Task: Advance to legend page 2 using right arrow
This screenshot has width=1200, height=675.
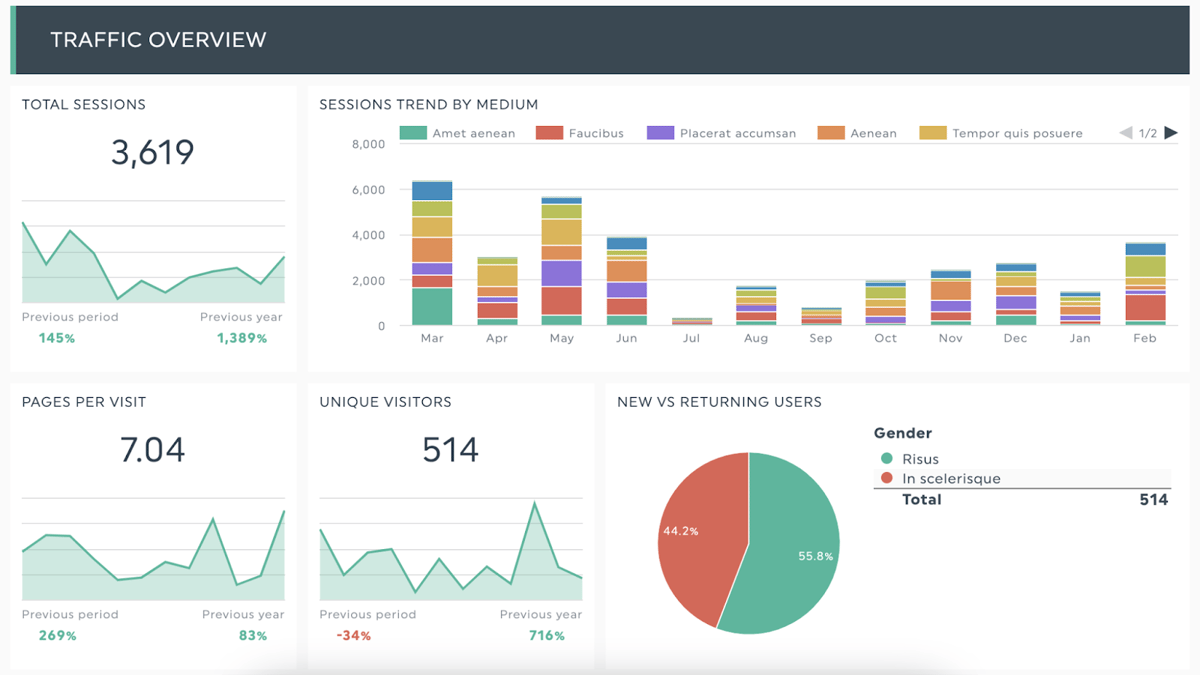Action: [x=1170, y=132]
